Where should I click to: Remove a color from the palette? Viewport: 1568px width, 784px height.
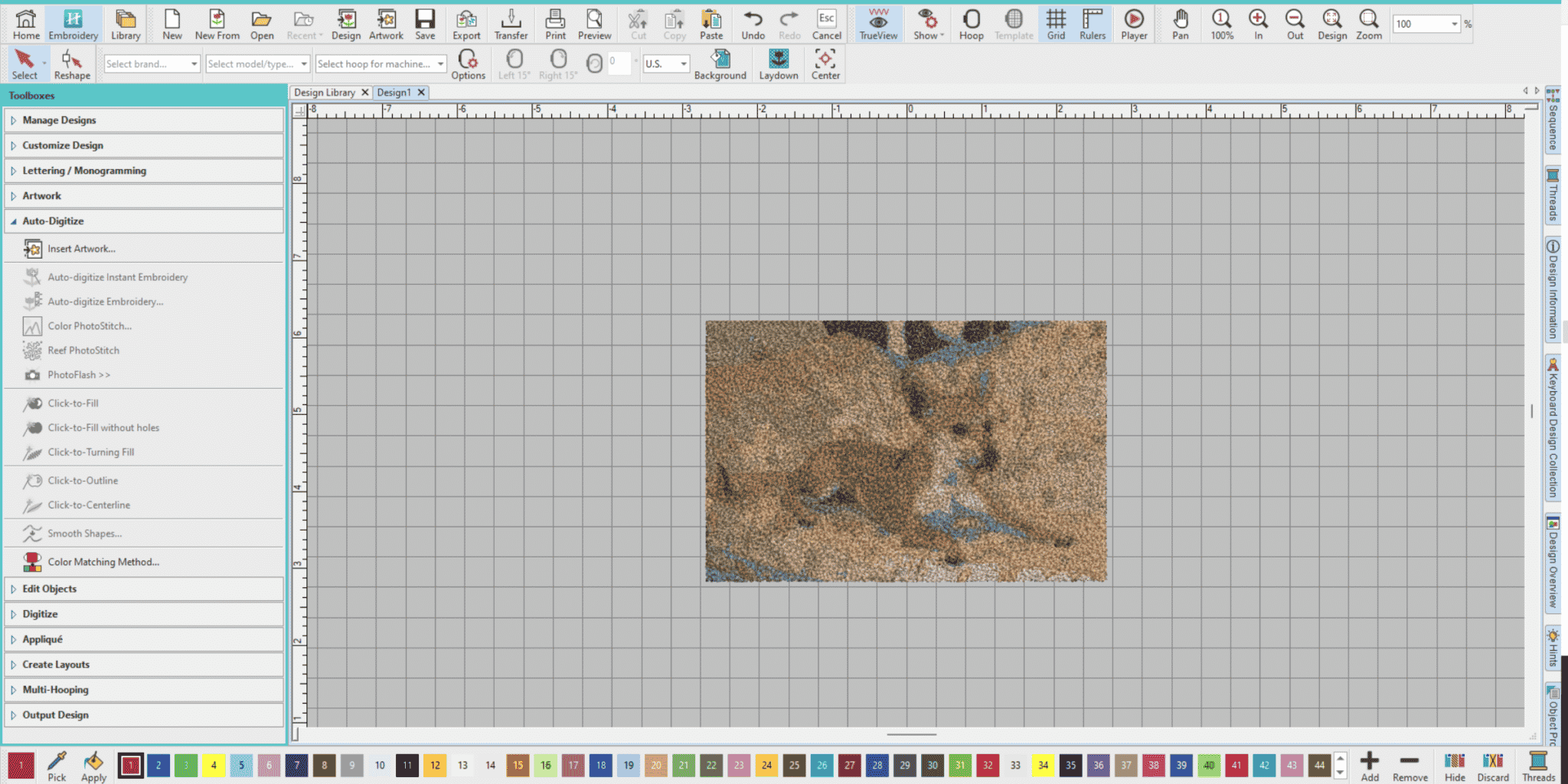[1410, 766]
